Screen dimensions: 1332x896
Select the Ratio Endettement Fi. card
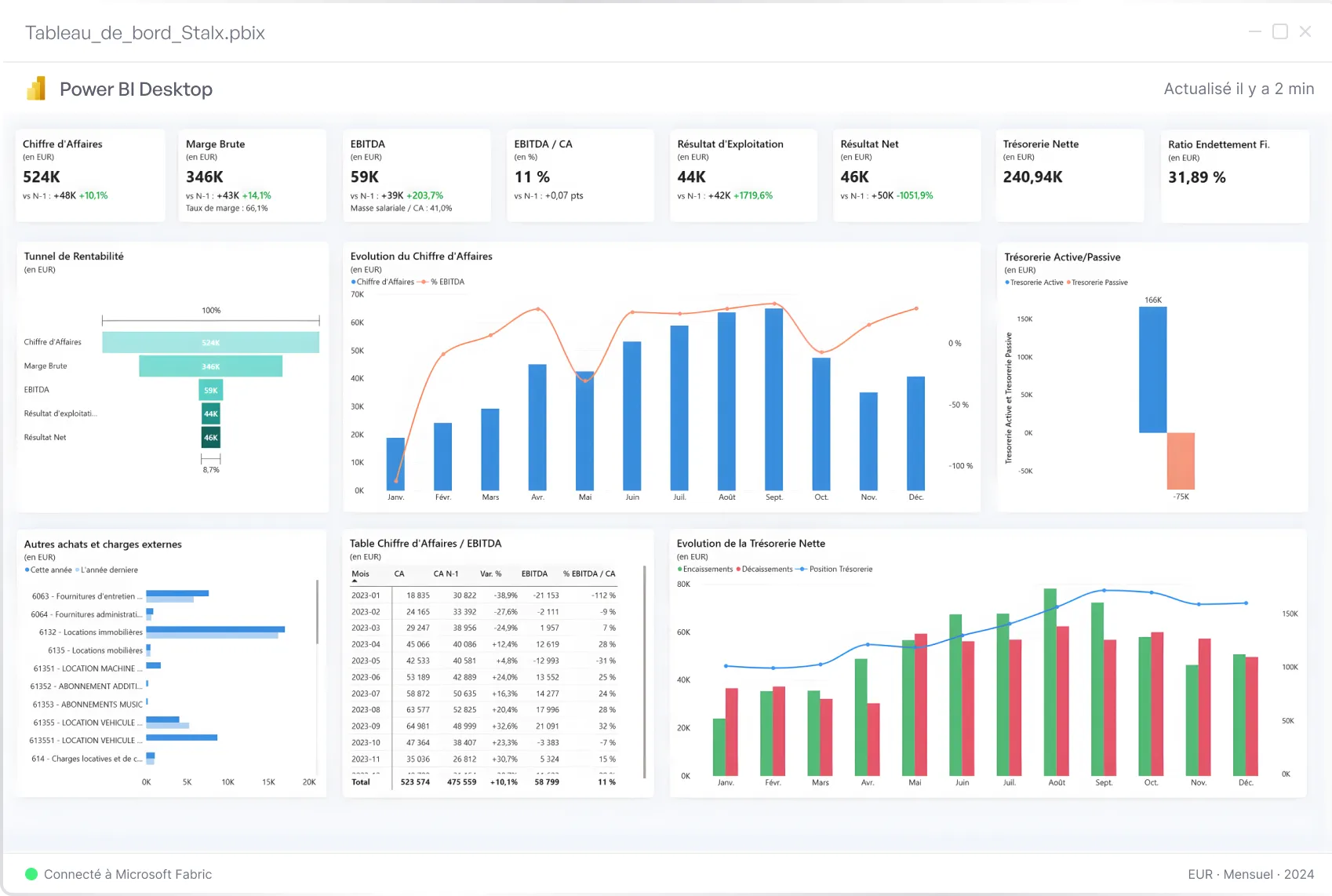coord(1235,176)
